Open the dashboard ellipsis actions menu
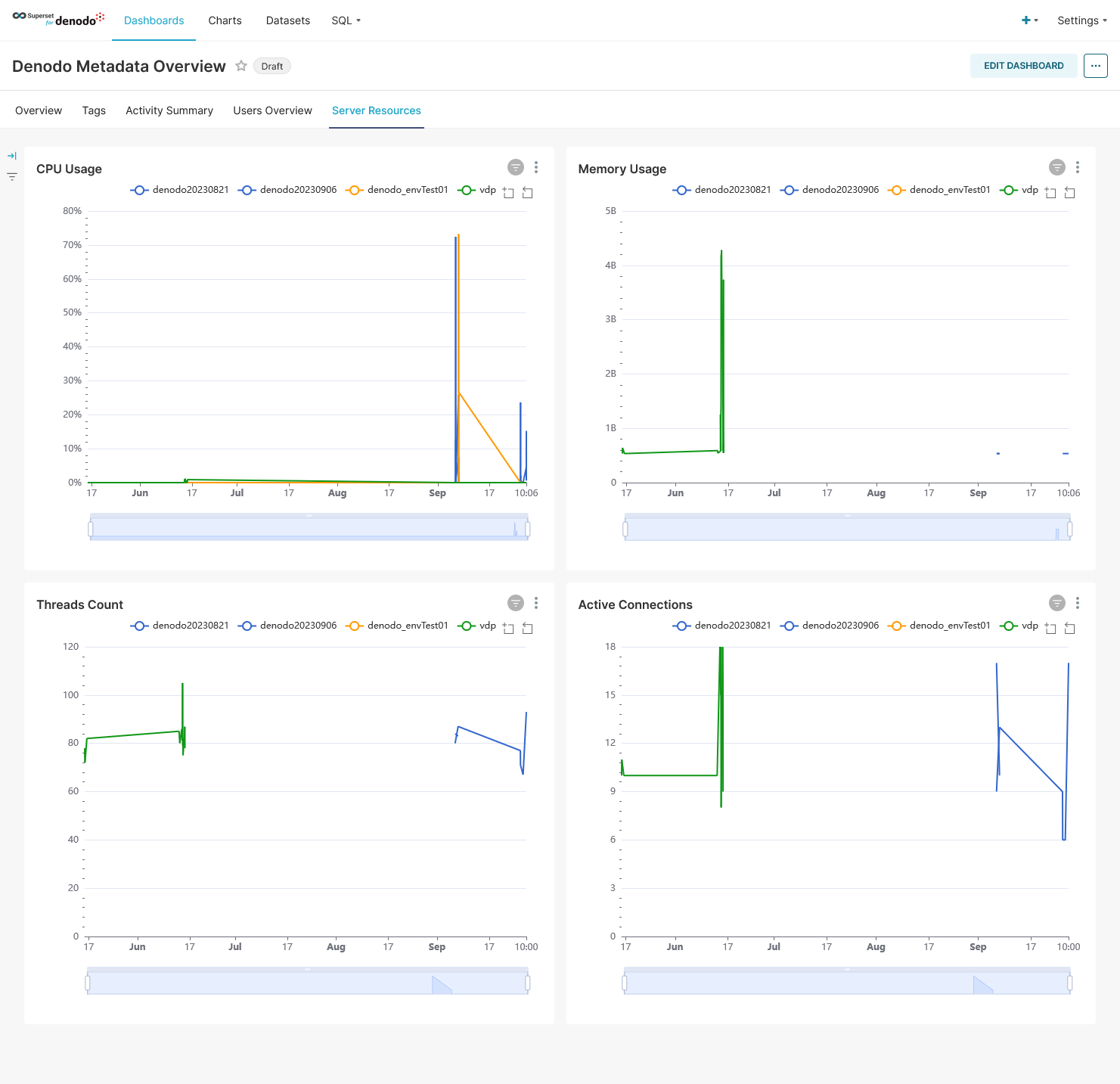Image resolution: width=1120 pixels, height=1084 pixels. pyautogui.click(x=1096, y=66)
